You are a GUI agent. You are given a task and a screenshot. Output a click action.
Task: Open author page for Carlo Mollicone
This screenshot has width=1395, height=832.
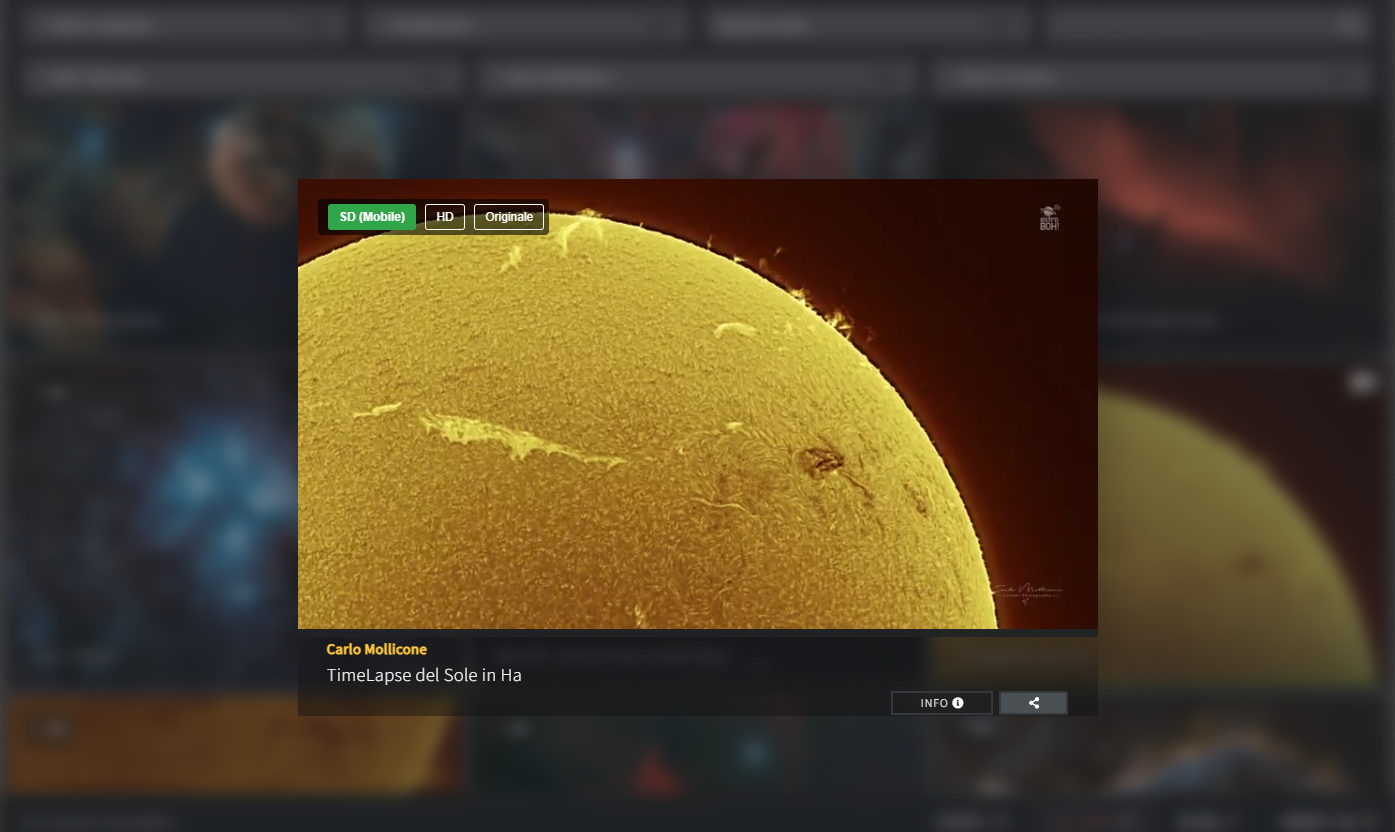[x=376, y=649]
